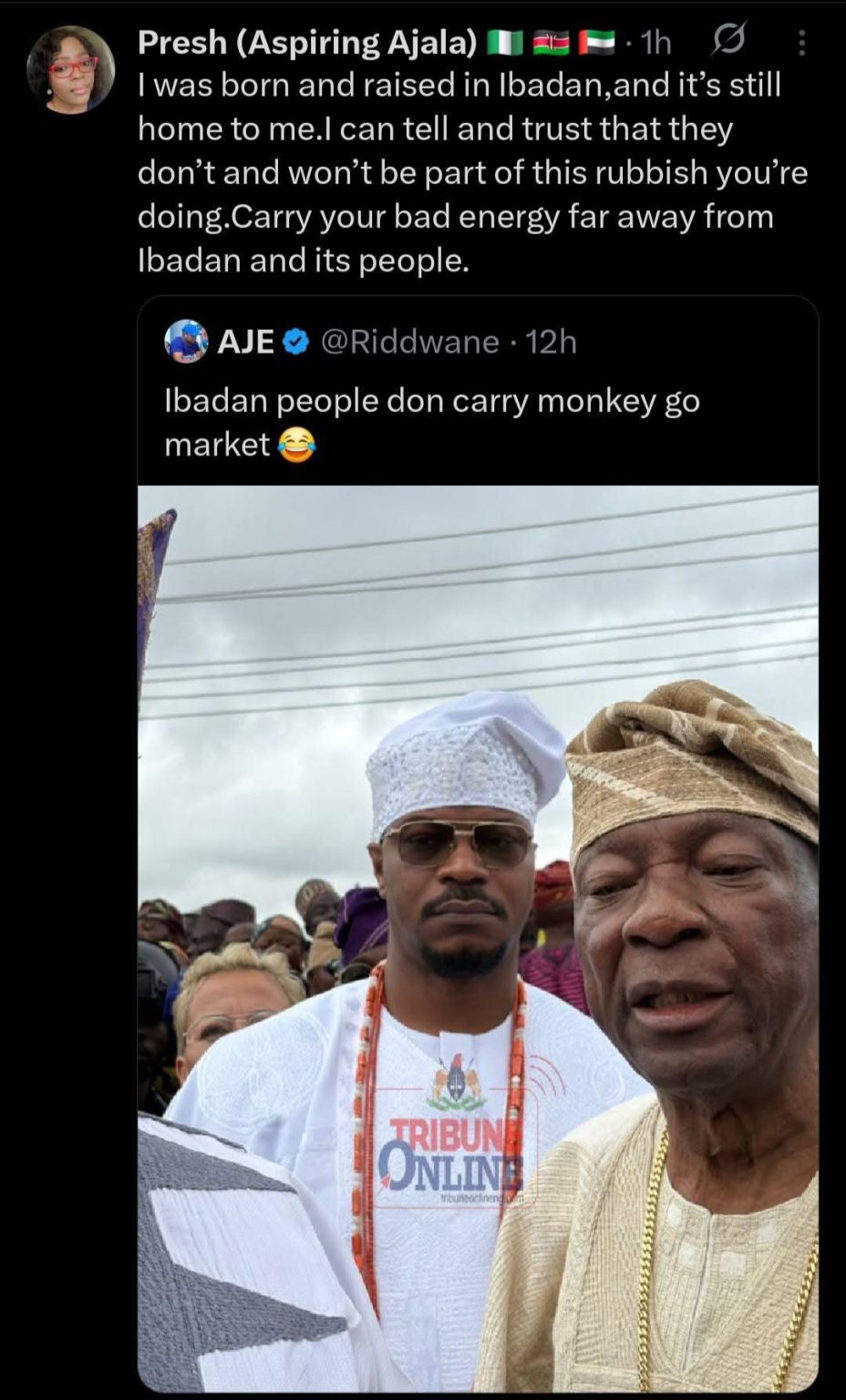Click AJE's blue verified badge
This screenshot has height=1400, width=846.
tap(295, 342)
